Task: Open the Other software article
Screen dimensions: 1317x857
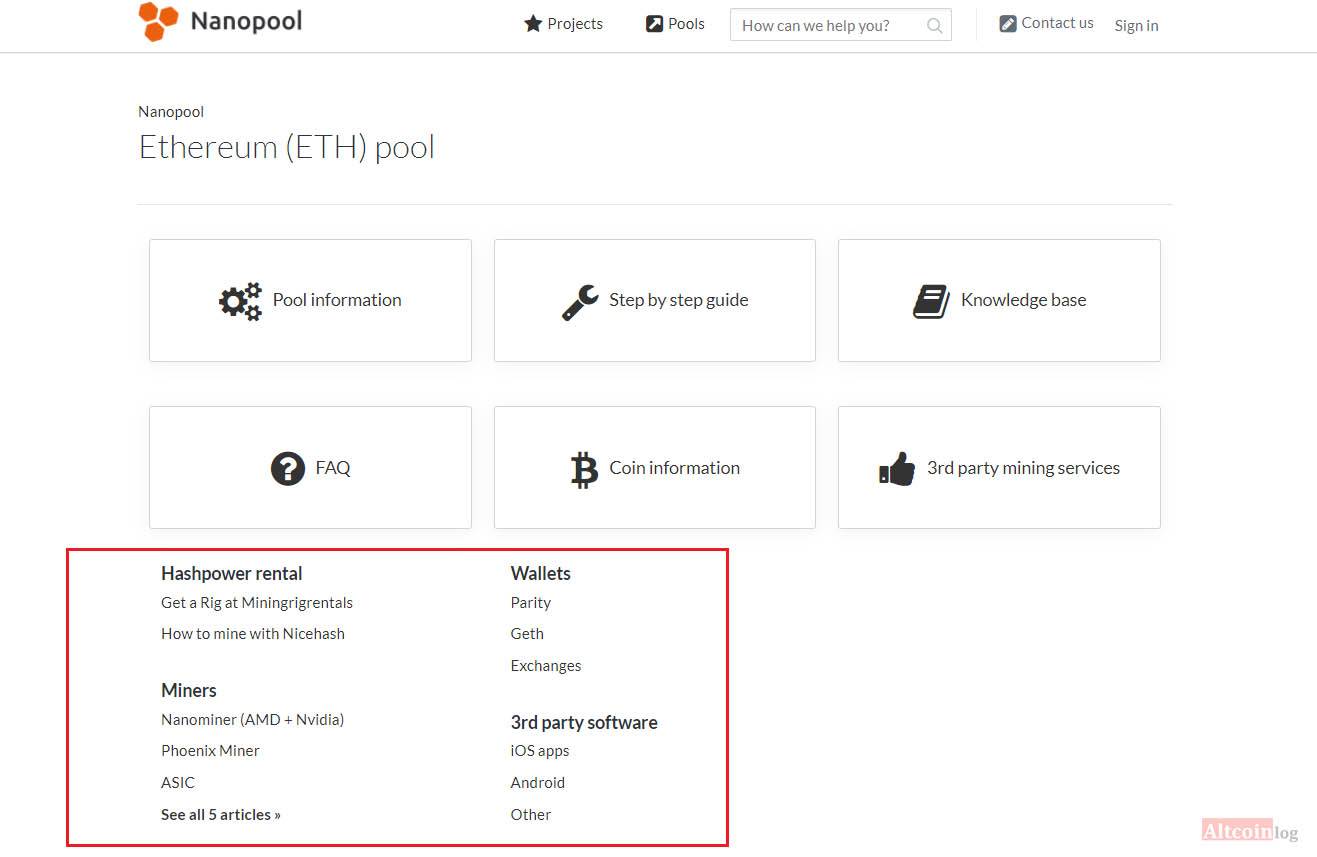Action: point(531,815)
